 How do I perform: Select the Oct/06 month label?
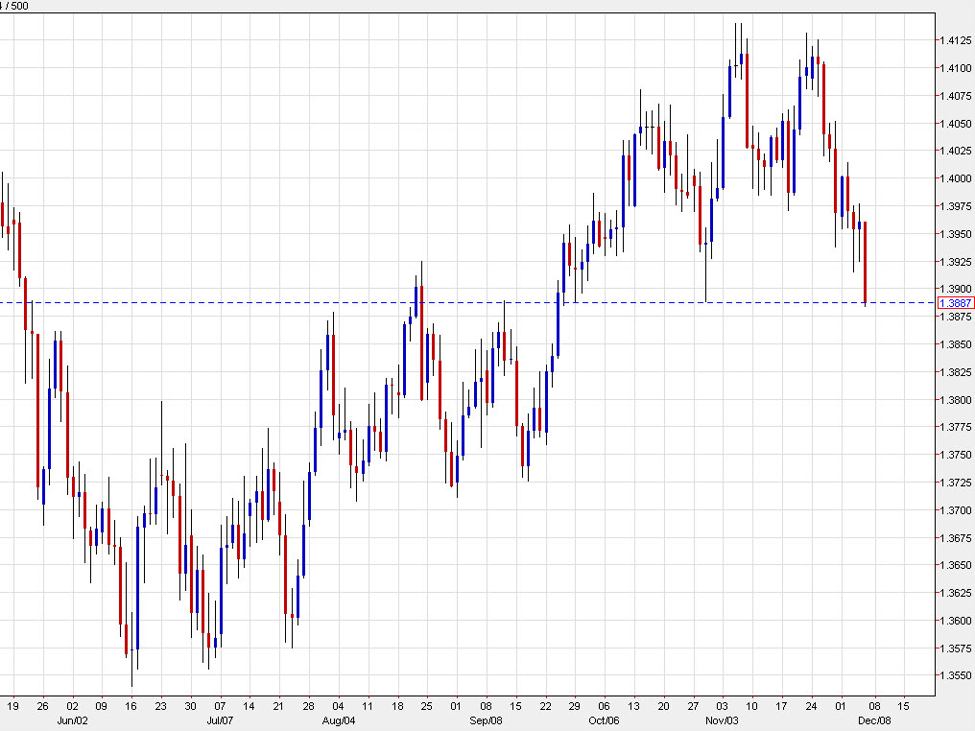point(605,718)
